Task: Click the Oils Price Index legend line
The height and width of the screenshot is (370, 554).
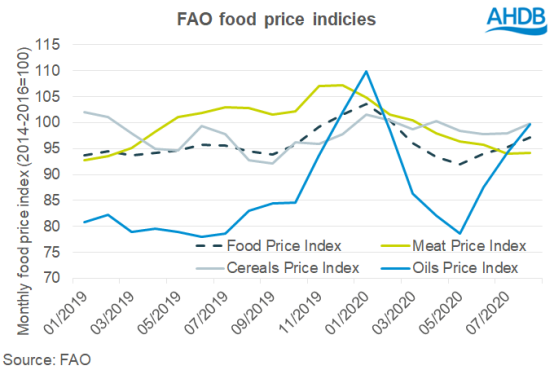Action: tap(395, 268)
